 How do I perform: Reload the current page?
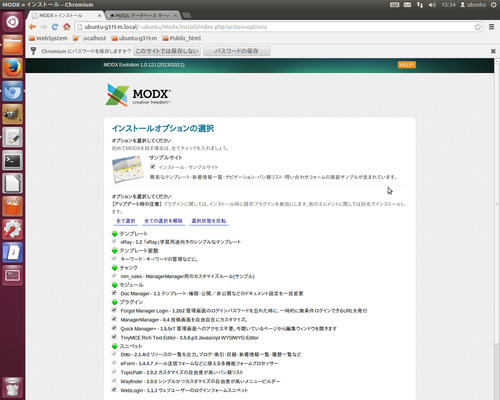pos(55,27)
